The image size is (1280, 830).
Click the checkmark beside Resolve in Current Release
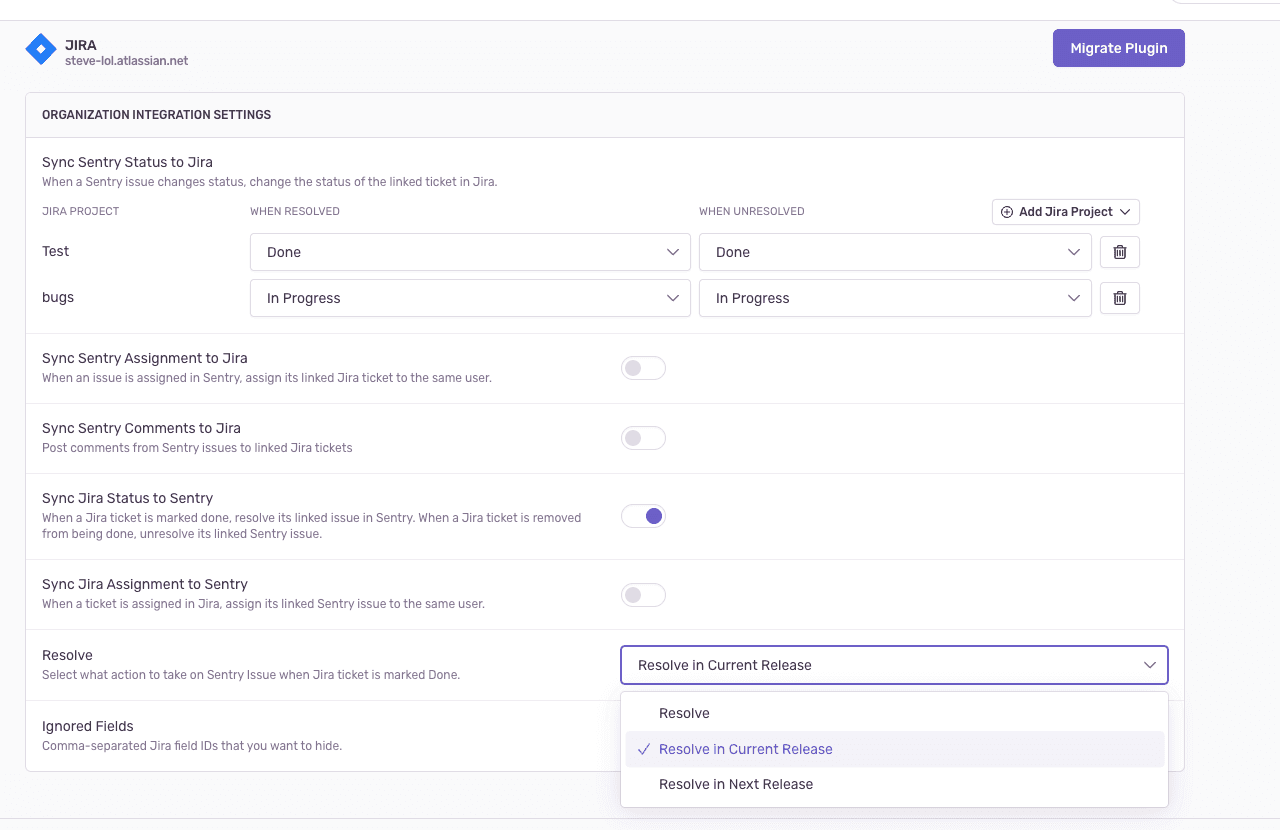click(642, 748)
